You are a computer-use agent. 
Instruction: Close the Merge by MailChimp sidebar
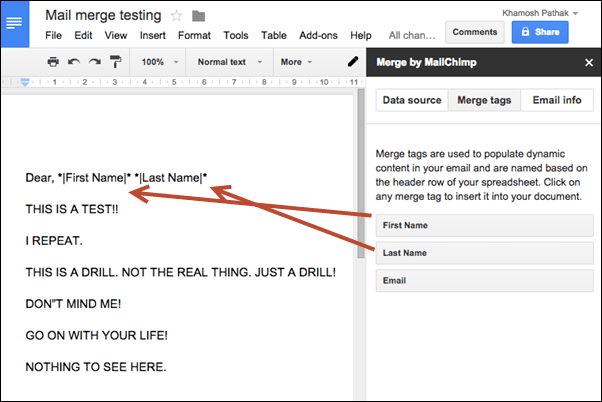(x=589, y=63)
